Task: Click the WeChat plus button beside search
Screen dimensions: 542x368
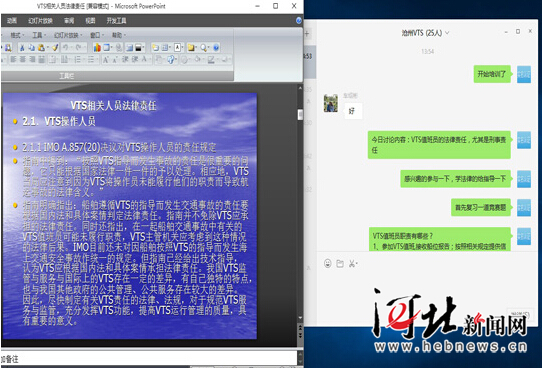Action: [307, 34]
